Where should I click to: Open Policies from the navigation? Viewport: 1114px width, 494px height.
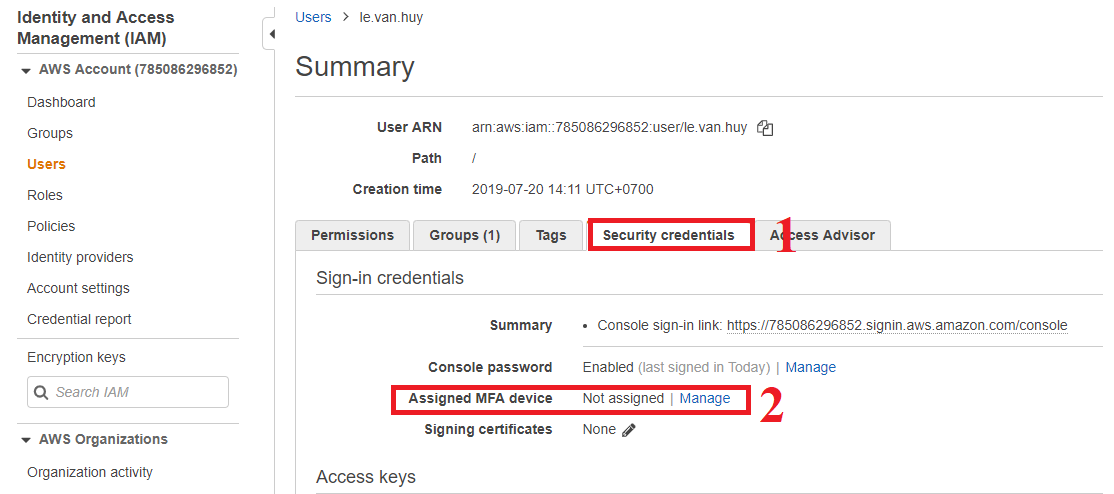click(51, 226)
